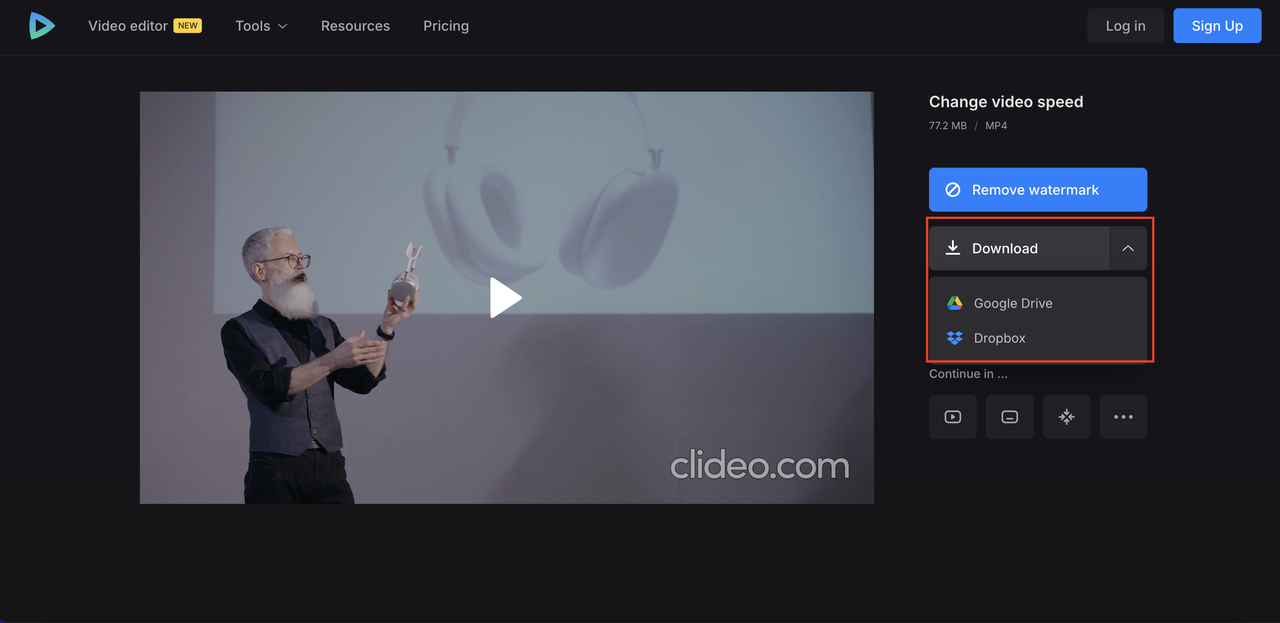Play the video preview
The image size is (1280, 623).
coord(506,298)
